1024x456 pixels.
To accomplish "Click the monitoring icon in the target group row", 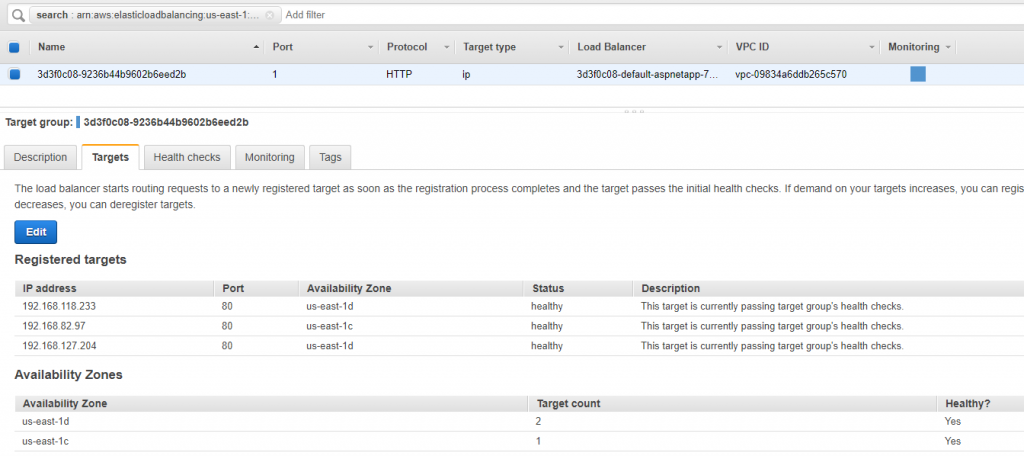I will 918,74.
